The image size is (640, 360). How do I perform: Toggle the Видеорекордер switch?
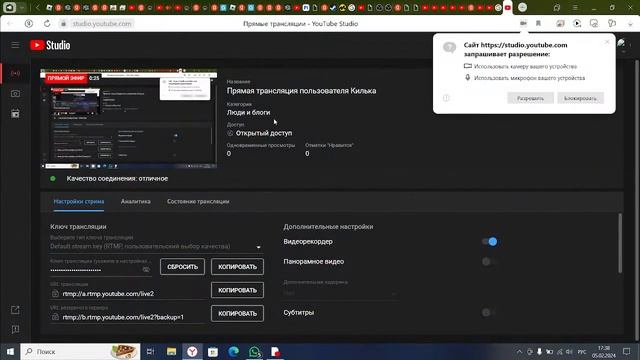[489, 242]
